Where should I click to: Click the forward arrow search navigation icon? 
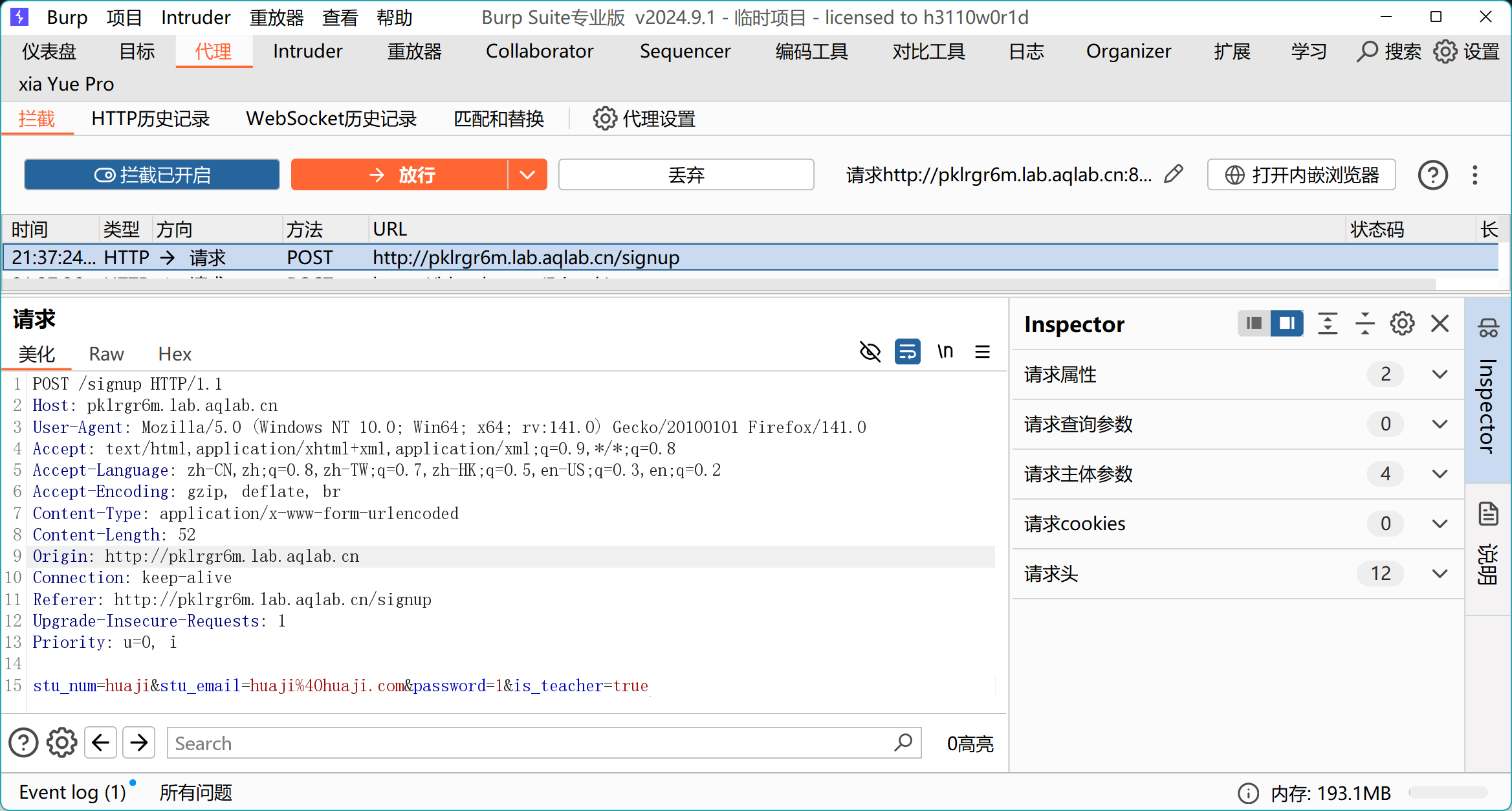[x=138, y=742]
